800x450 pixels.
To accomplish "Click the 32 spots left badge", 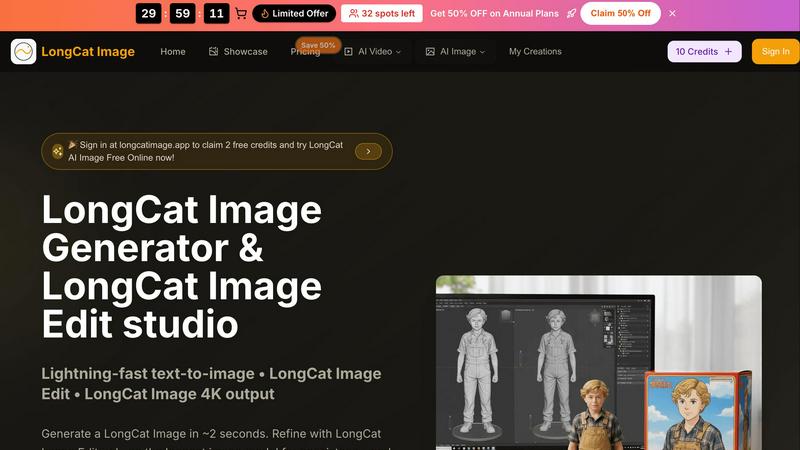I will coord(382,14).
